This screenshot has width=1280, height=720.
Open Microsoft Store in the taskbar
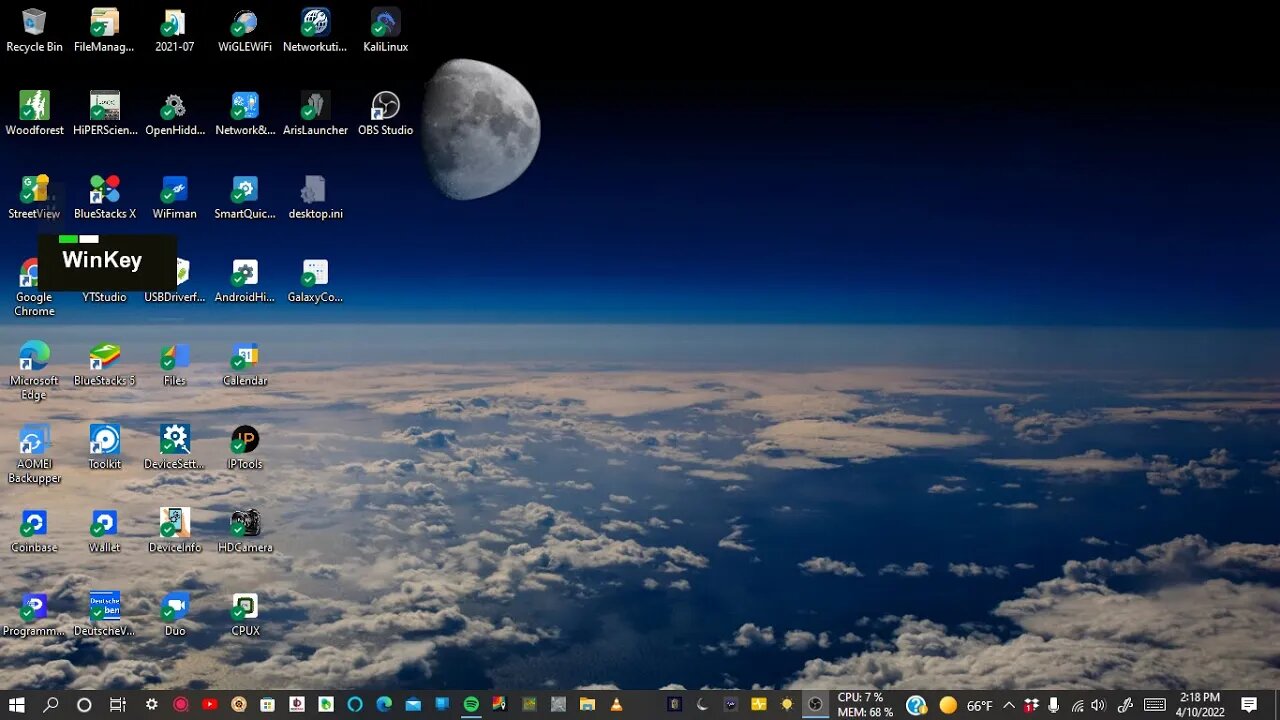268,705
